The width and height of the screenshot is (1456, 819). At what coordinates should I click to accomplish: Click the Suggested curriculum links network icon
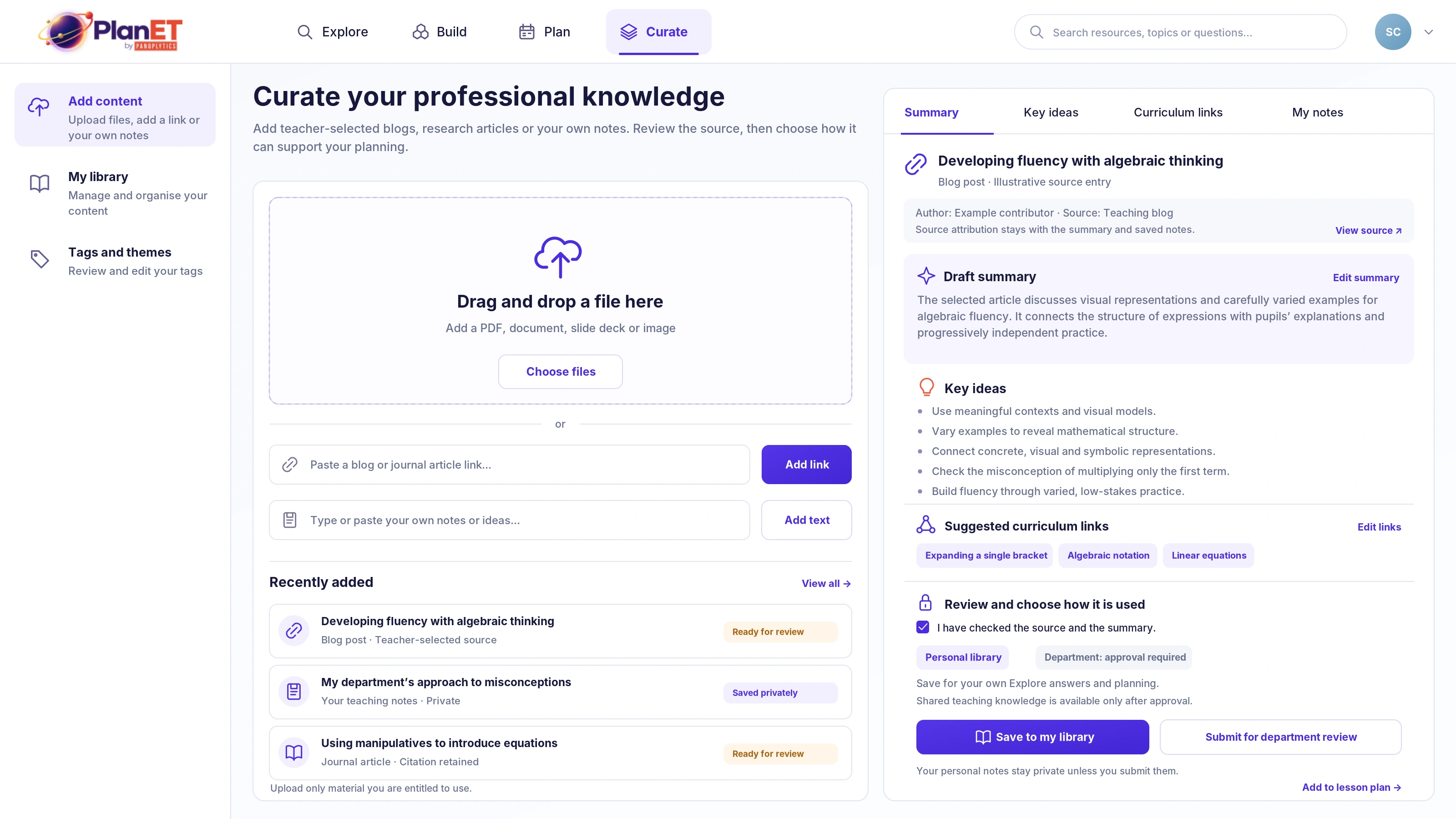[926, 525]
